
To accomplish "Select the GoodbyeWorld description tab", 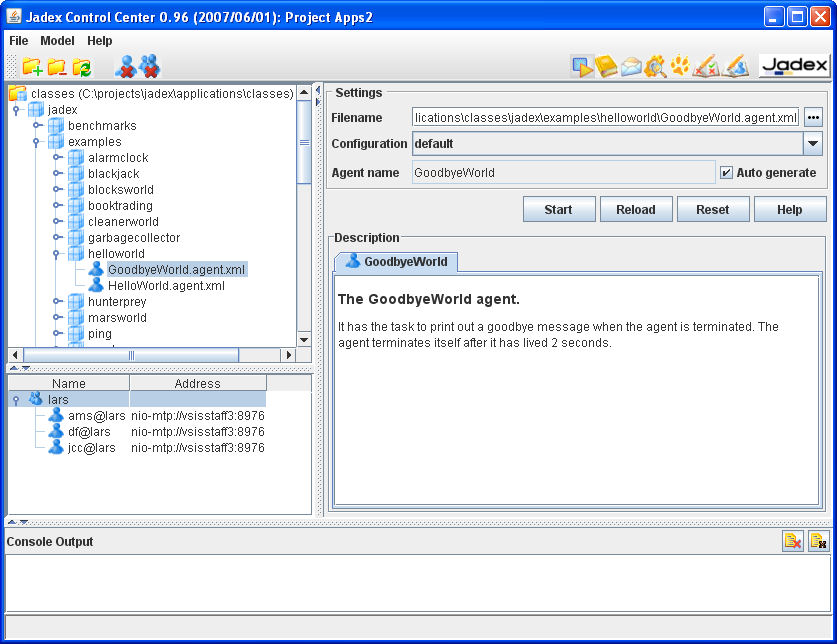I will (x=396, y=262).
